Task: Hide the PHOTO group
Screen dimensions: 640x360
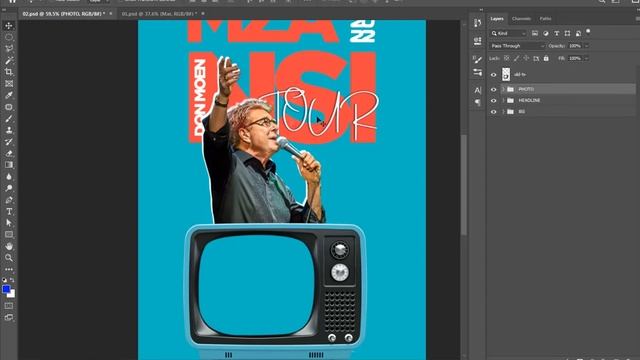Action: point(493,89)
